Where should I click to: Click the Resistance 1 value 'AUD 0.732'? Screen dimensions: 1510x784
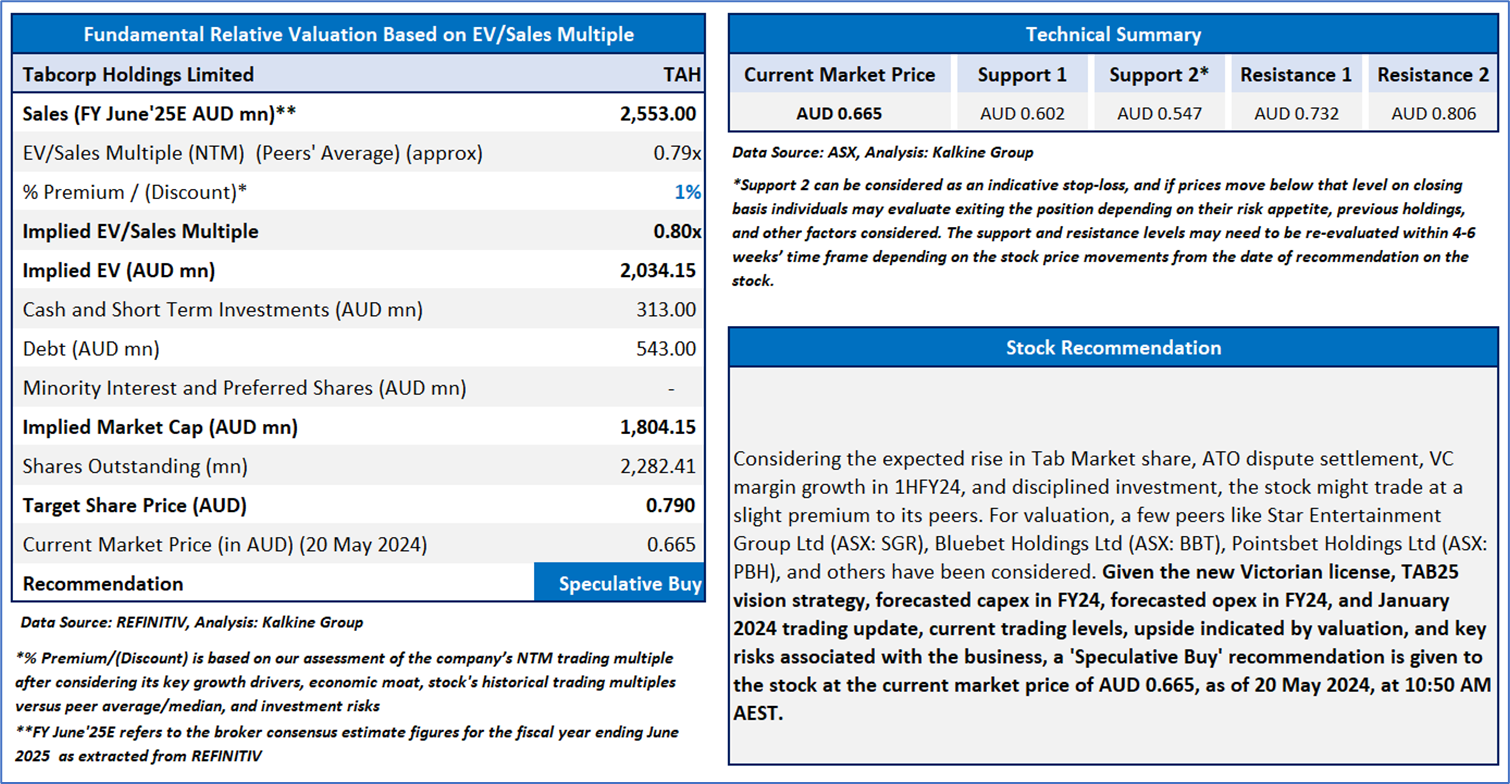(1297, 113)
